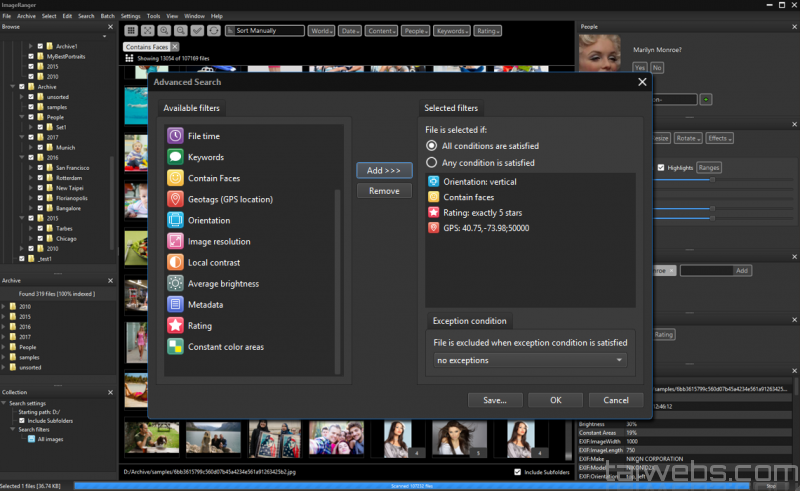
Task: Select the File time filter icon
Action: click(175, 136)
